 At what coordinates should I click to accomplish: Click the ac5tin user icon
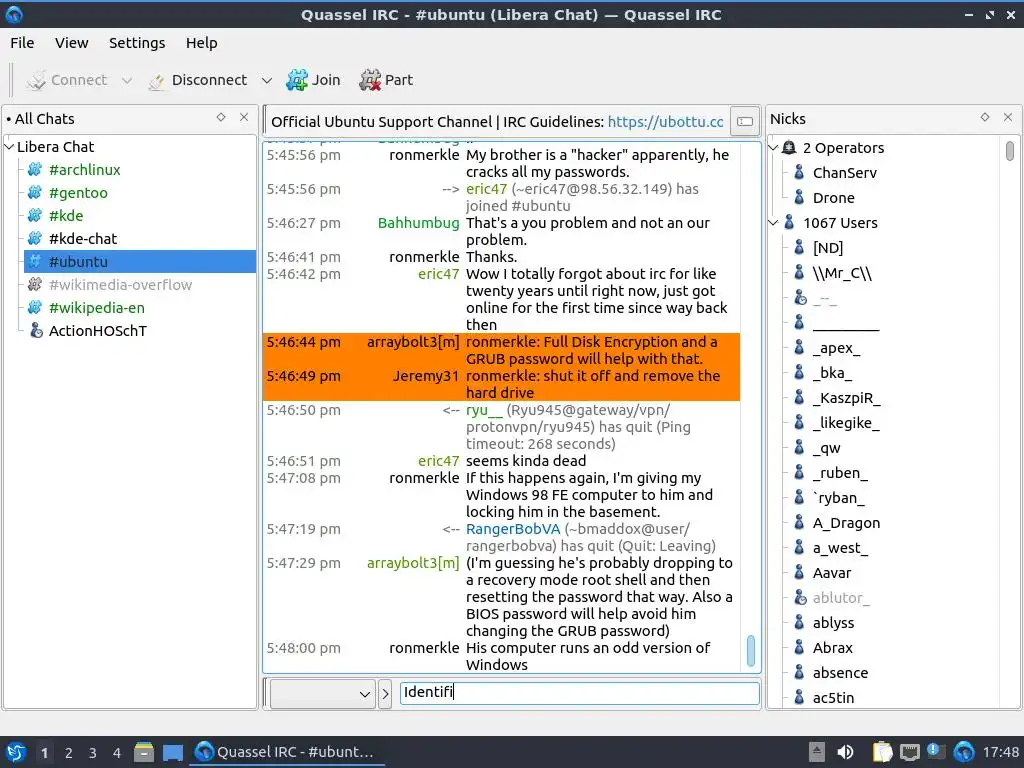tap(799, 697)
